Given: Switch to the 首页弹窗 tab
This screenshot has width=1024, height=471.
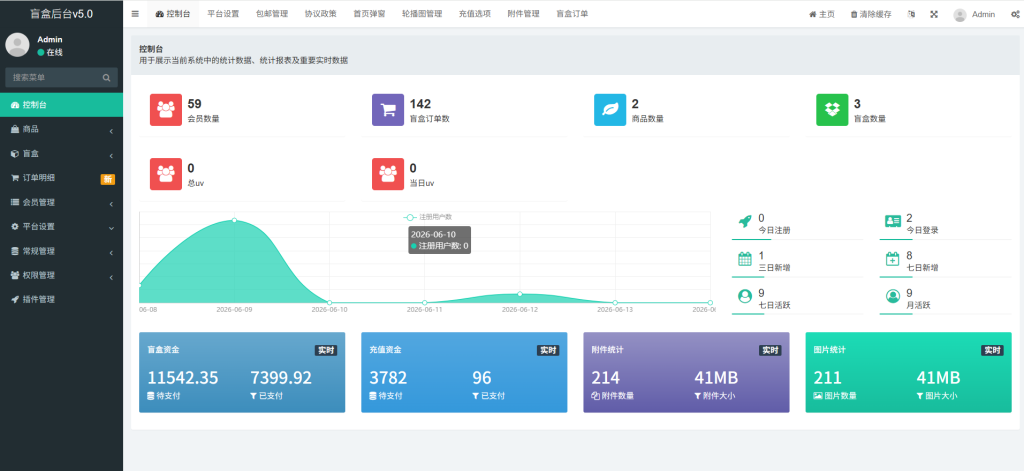Looking at the screenshot, I should (370, 14).
